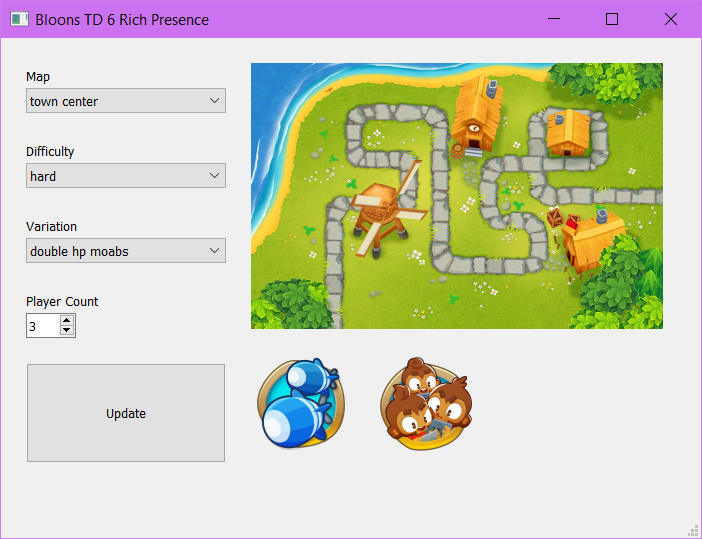
Task: Click the Player Count number field
Action: coord(43,326)
